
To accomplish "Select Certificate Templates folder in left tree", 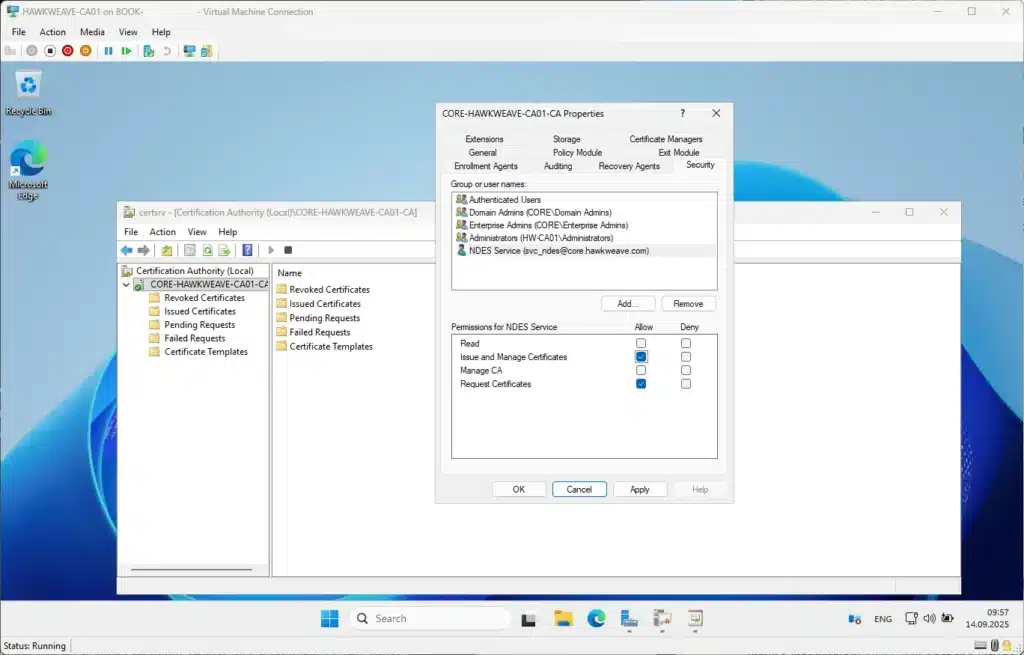I will (x=205, y=352).
